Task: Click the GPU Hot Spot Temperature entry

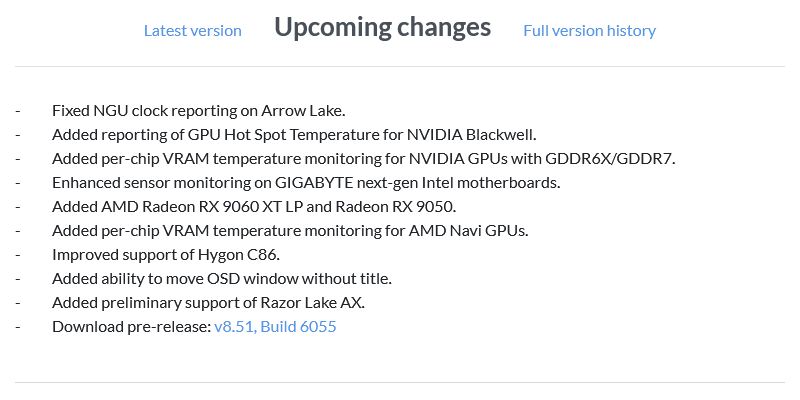Action: (294, 135)
